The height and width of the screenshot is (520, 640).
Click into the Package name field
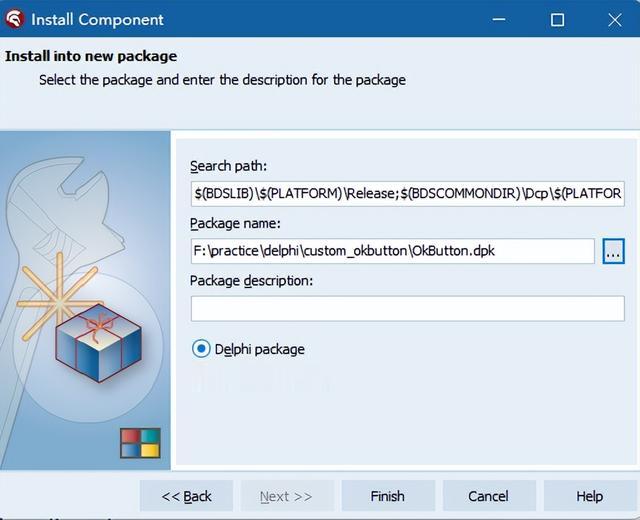coord(392,251)
